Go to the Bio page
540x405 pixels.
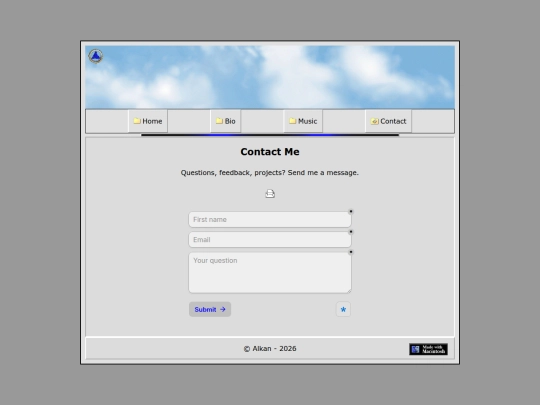point(226,121)
